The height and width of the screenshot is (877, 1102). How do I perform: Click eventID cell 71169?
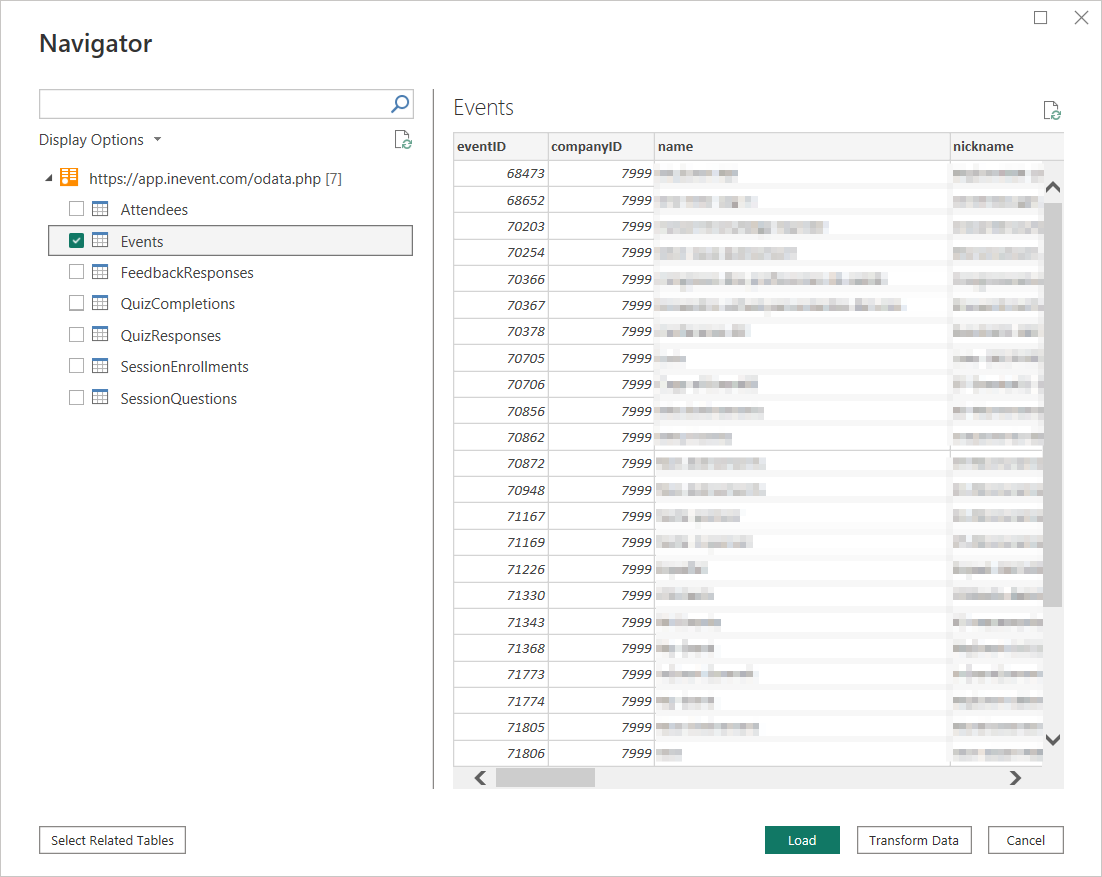(x=500, y=543)
